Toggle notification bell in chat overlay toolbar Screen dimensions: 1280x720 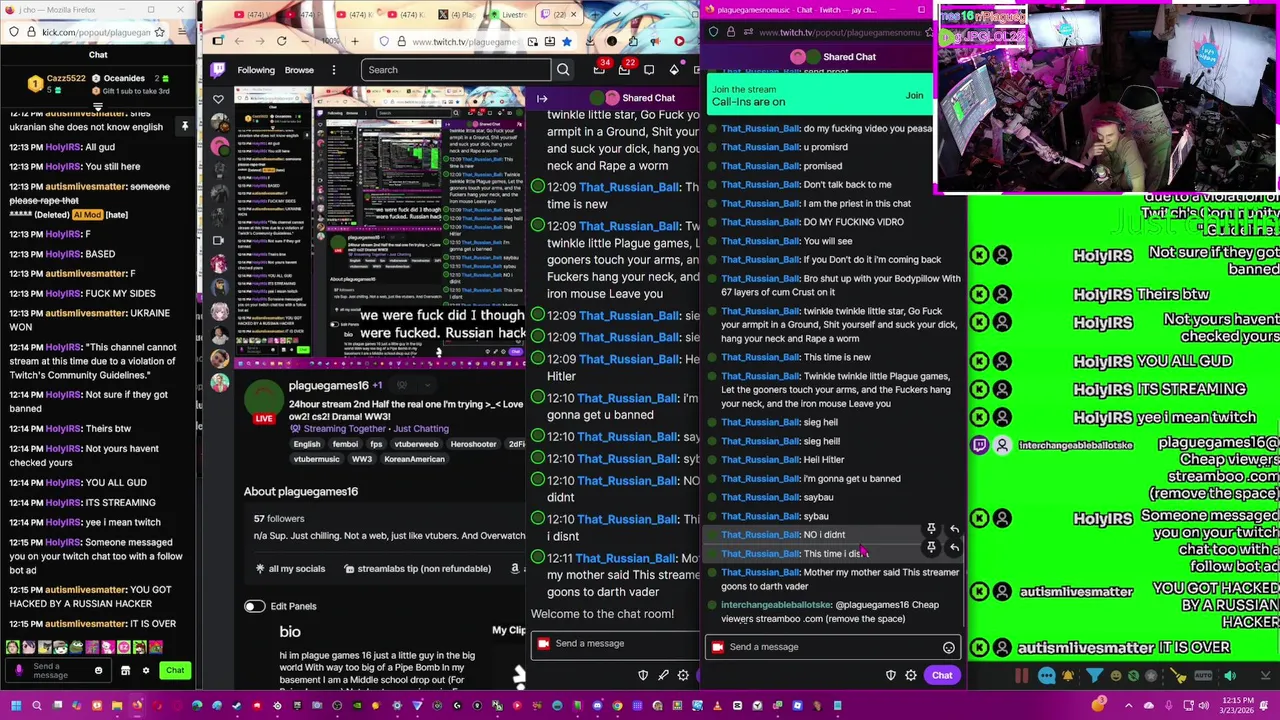1068,676
